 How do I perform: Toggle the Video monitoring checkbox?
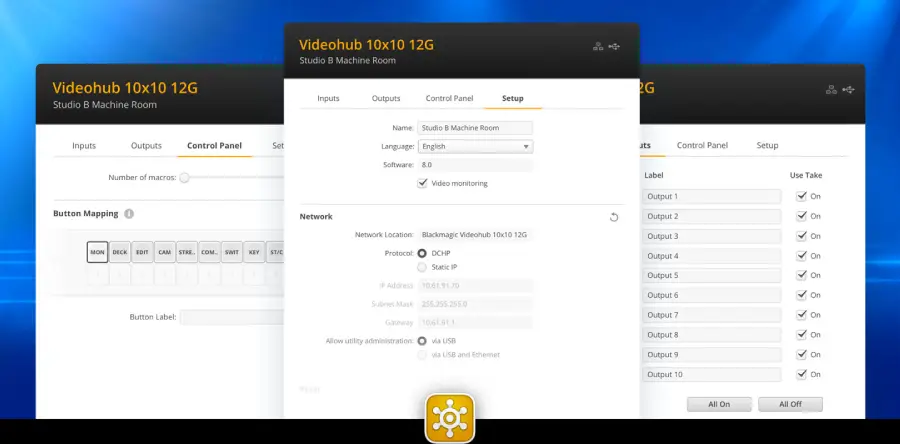pos(423,183)
